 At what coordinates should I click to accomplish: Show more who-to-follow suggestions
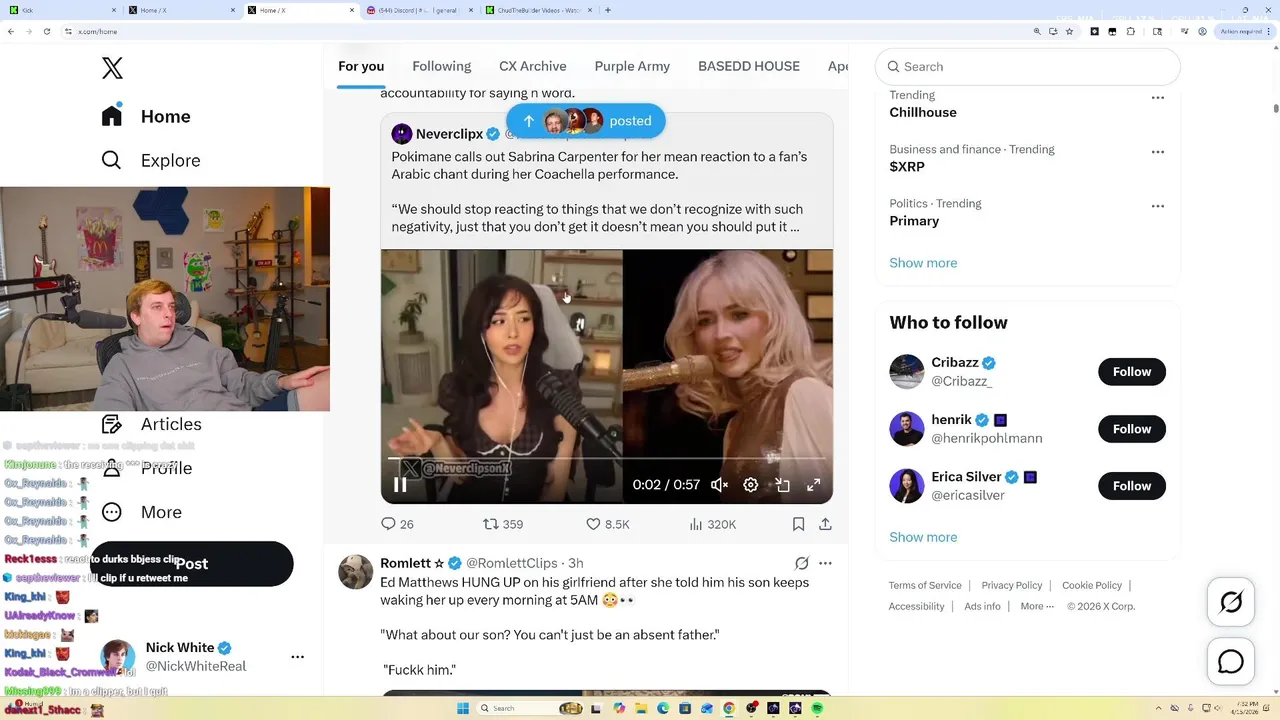(923, 537)
